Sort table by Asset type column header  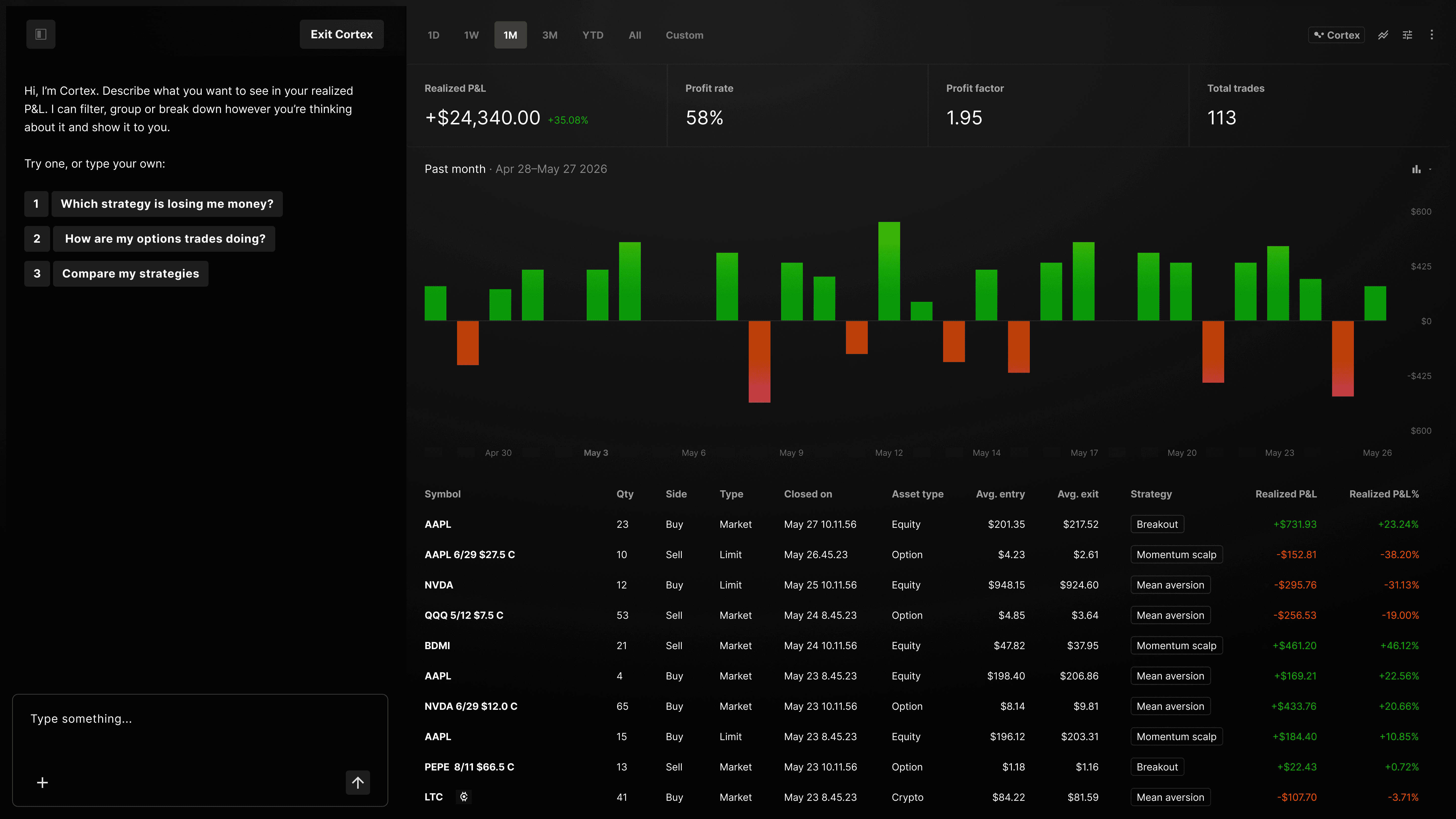coord(917,494)
